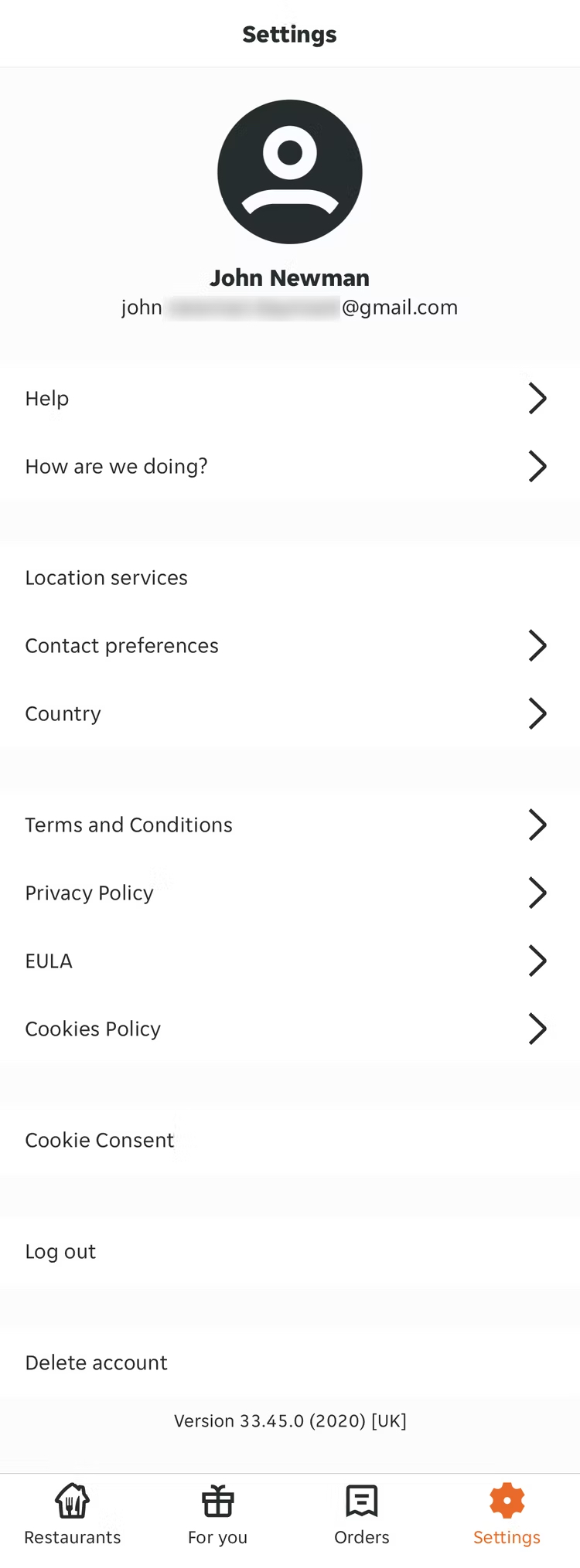Expand the EULA chevron arrow
This screenshot has width=580, height=1568.
tap(537, 961)
